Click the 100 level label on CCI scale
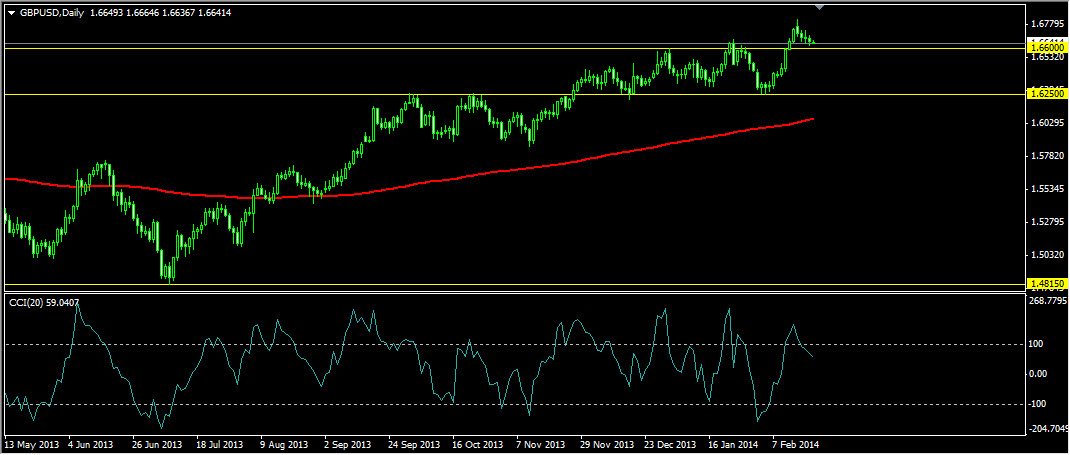 1038,343
